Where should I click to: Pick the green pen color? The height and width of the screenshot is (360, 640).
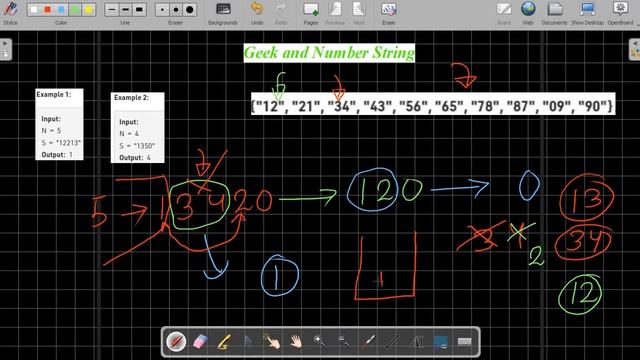(75, 9)
